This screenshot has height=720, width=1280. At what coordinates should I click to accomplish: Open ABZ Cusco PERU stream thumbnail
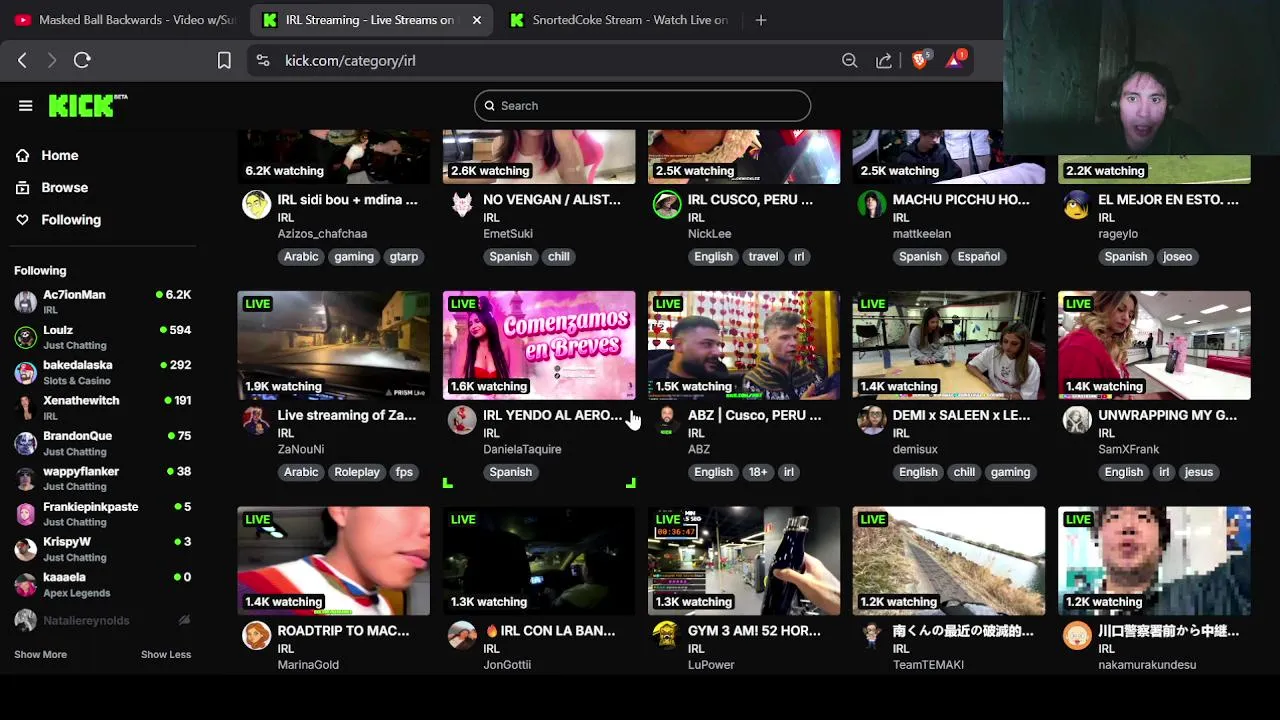coord(744,345)
